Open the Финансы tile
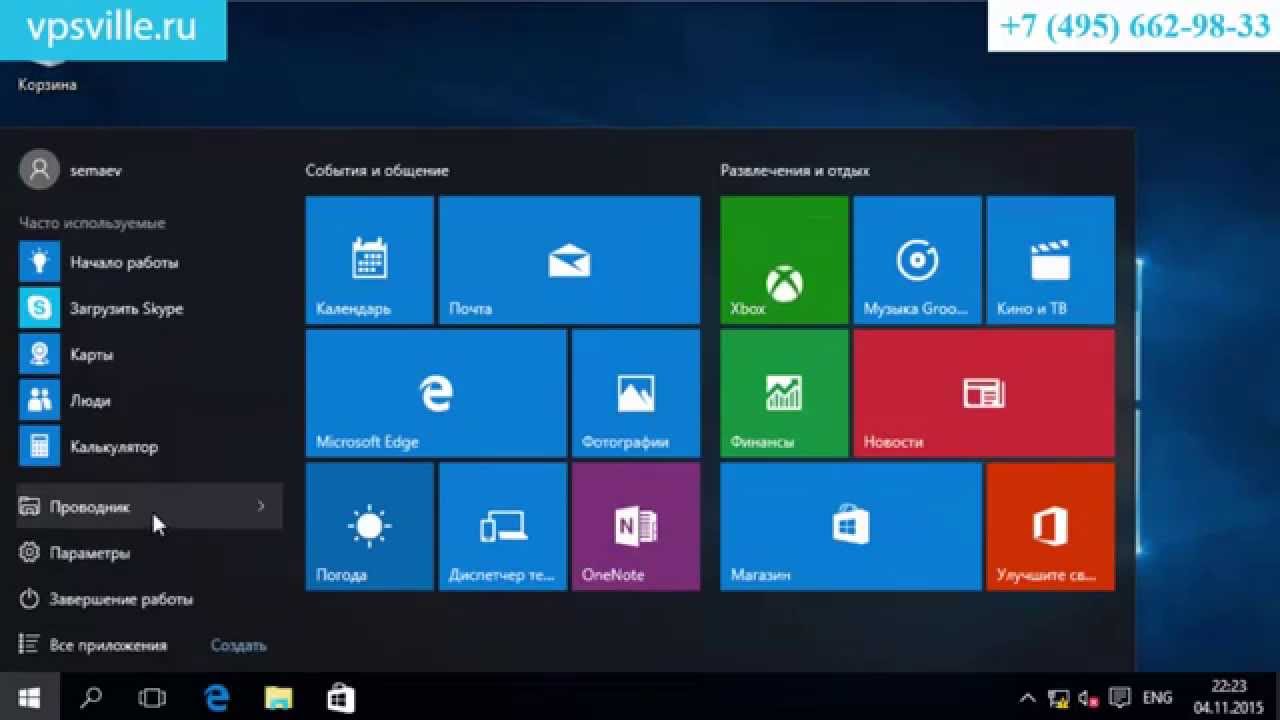Screen dimensions: 1280x720 [784, 393]
